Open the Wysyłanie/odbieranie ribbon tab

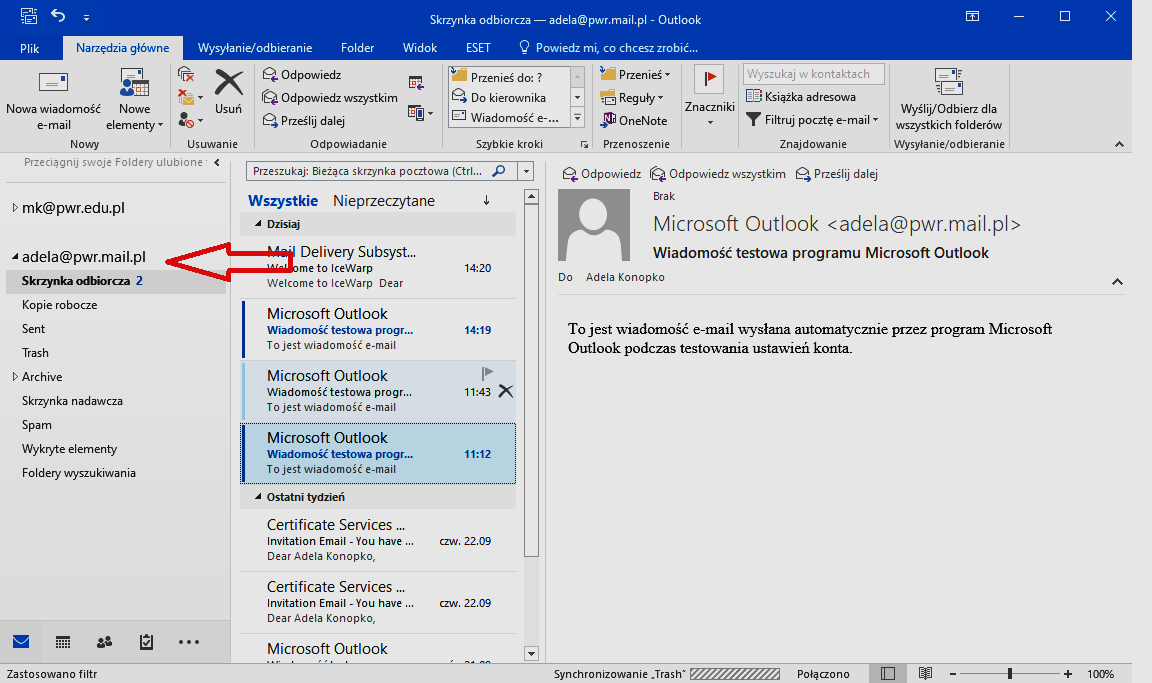click(255, 47)
